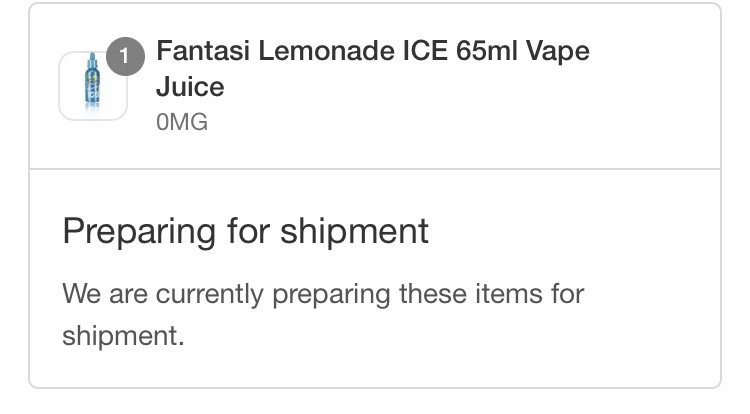Click the final 'shipment.' word in description

point(124,336)
